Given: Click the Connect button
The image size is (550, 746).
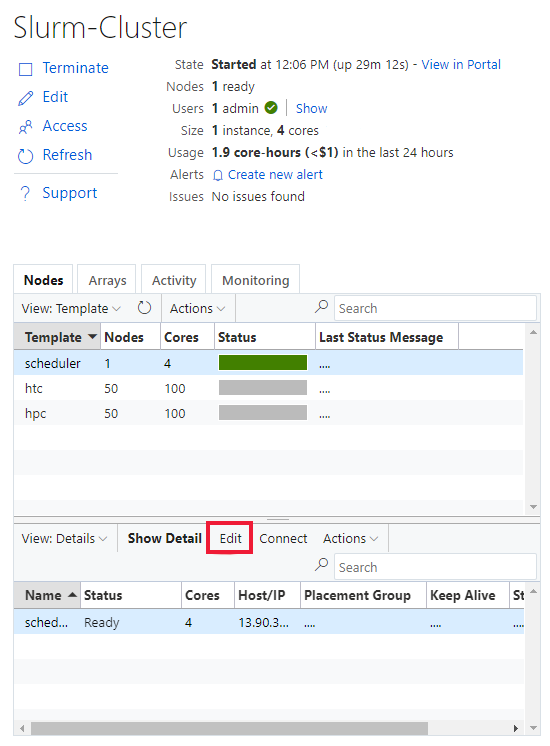Looking at the screenshot, I should (x=283, y=539).
